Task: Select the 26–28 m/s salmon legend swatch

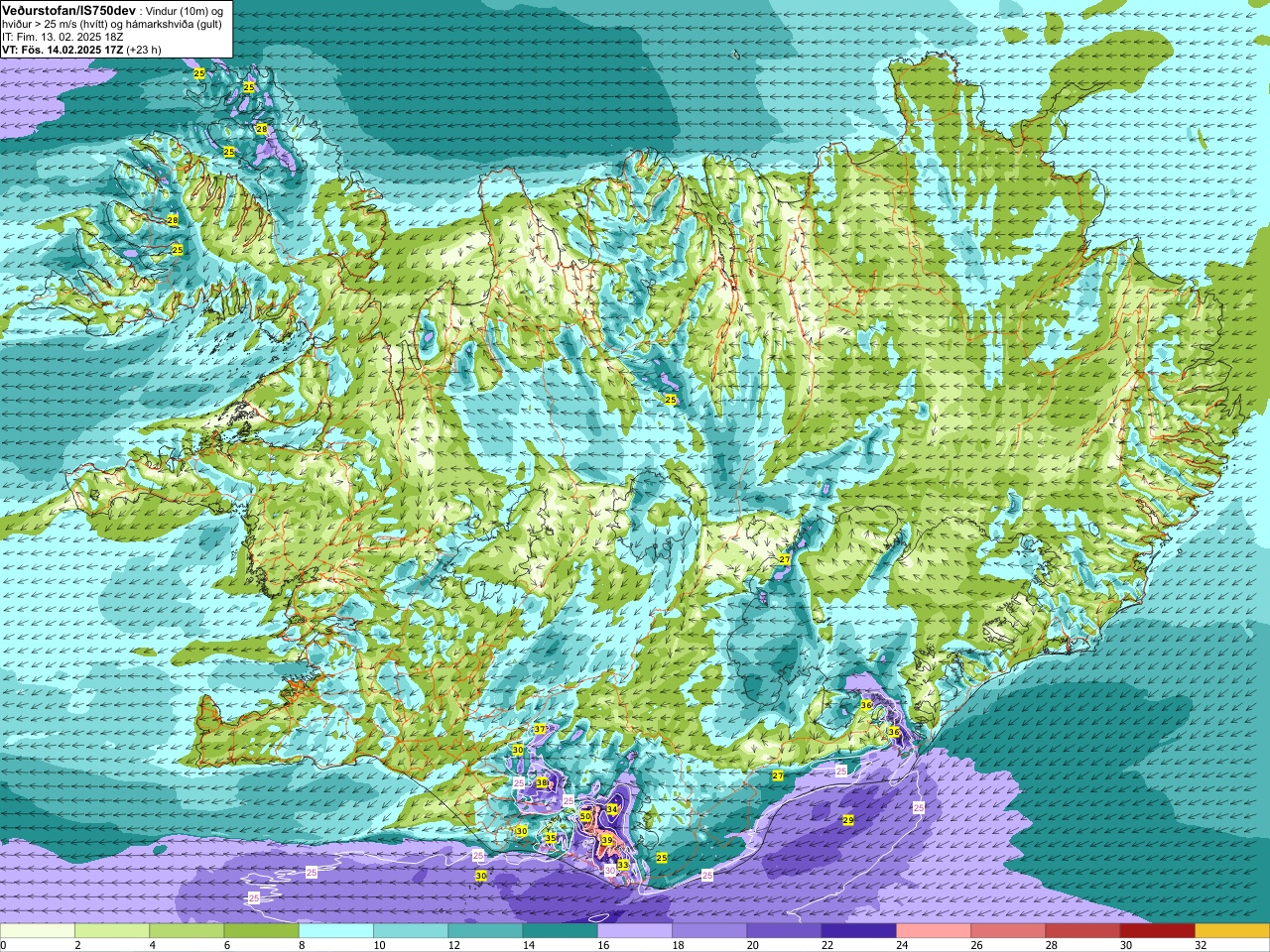Action: pos(1008,931)
